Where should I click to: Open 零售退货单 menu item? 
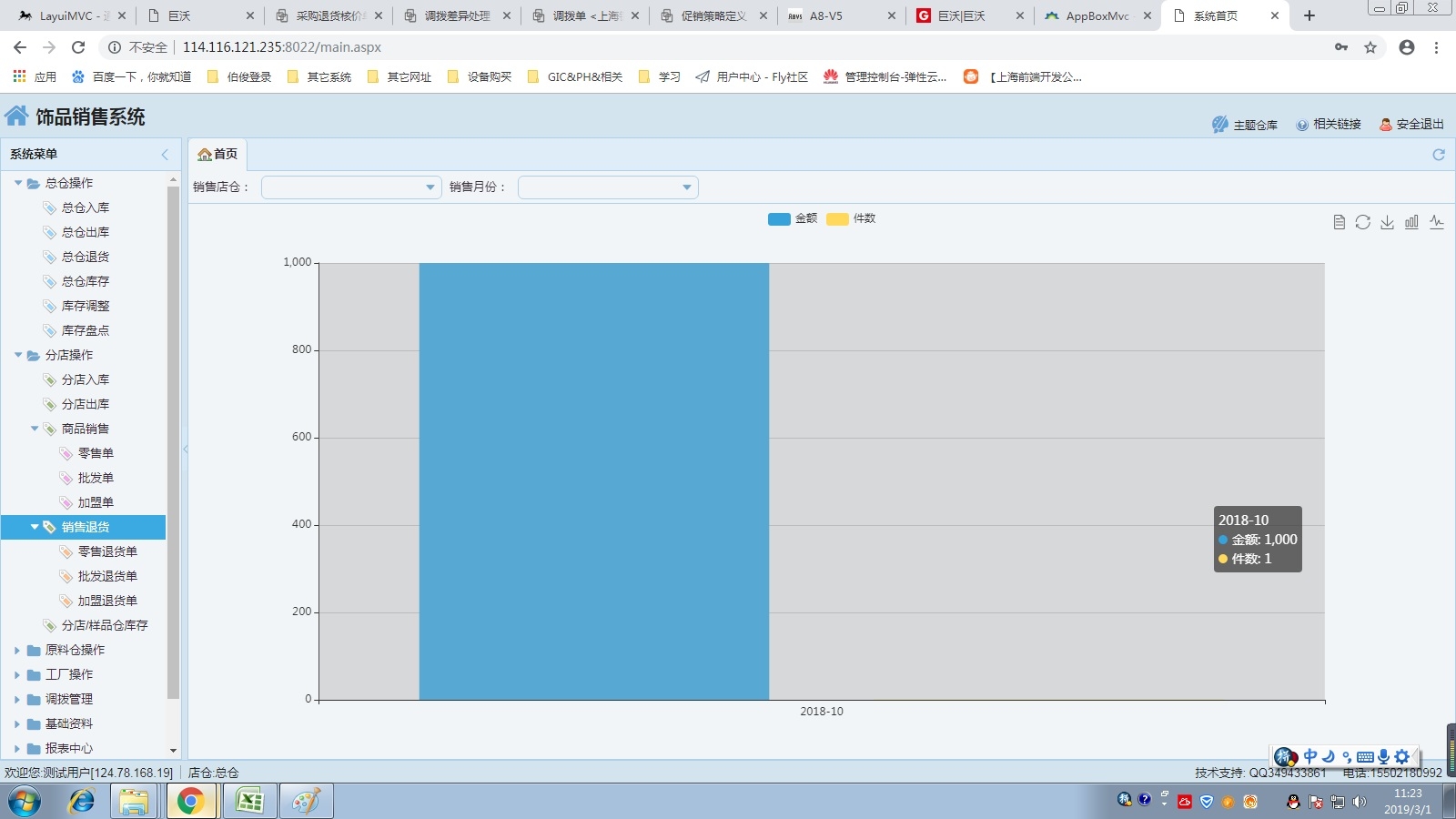(x=107, y=551)
